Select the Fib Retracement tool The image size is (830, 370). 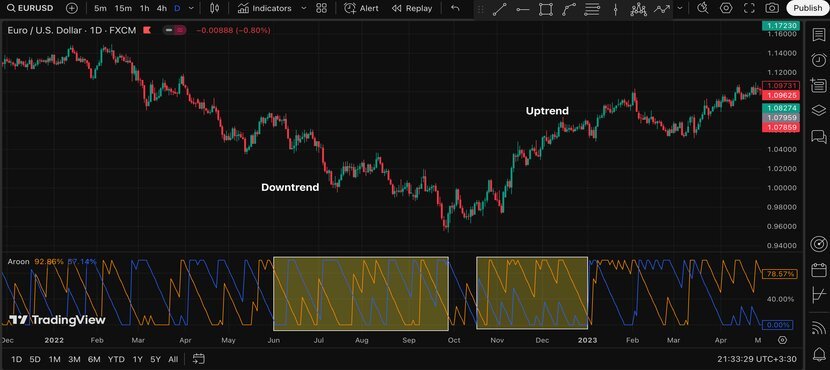tap(592, 9)
